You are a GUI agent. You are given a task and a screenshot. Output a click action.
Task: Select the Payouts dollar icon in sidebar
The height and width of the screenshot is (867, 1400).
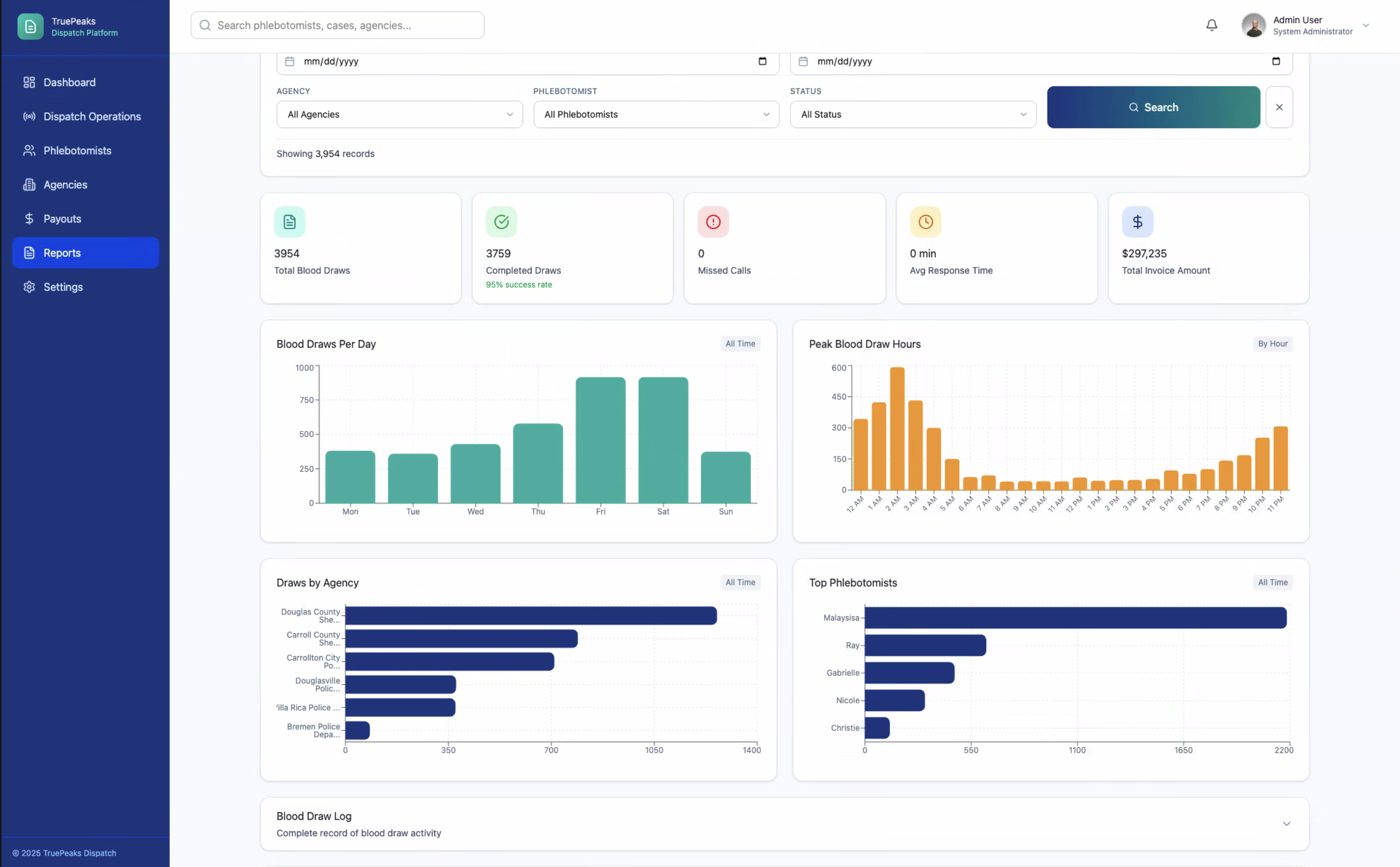pyautogui.click(x=29, y=219)
